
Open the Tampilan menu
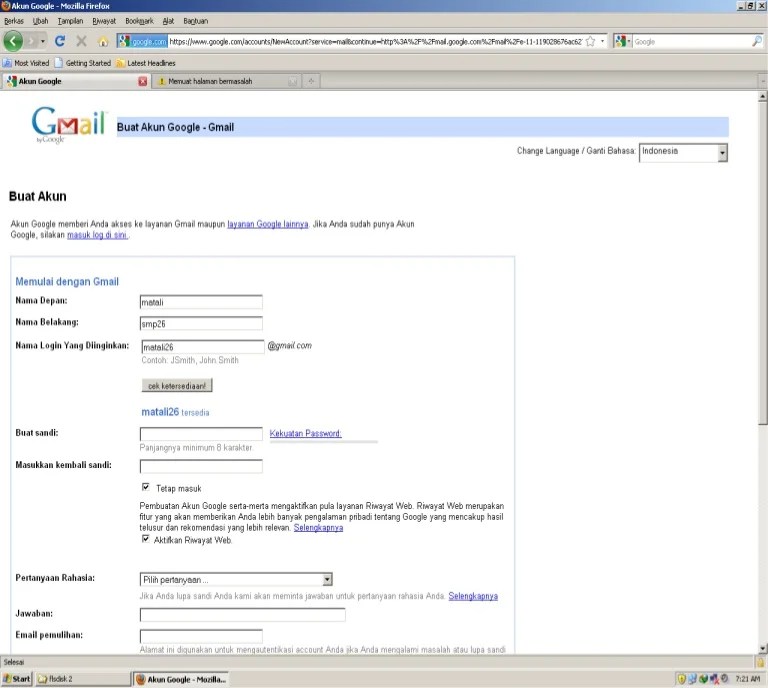click(70, 21)
